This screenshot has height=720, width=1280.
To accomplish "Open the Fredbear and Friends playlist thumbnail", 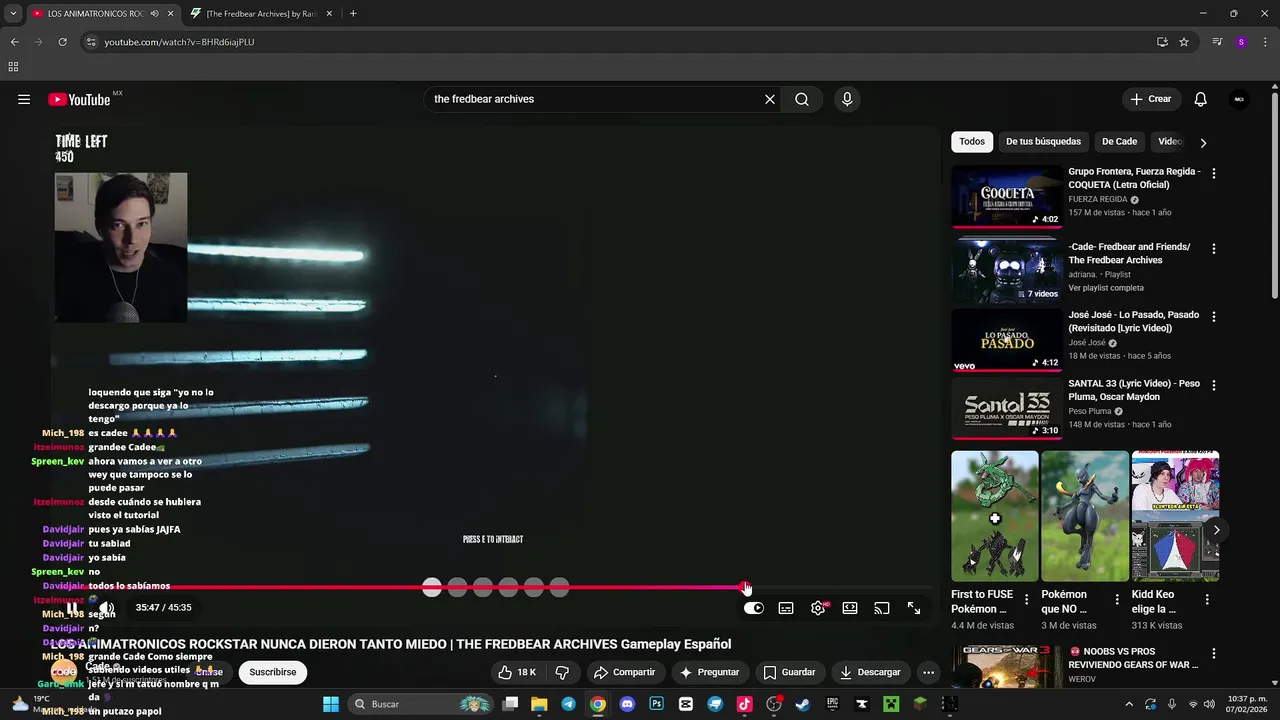I will point(1007,270).
